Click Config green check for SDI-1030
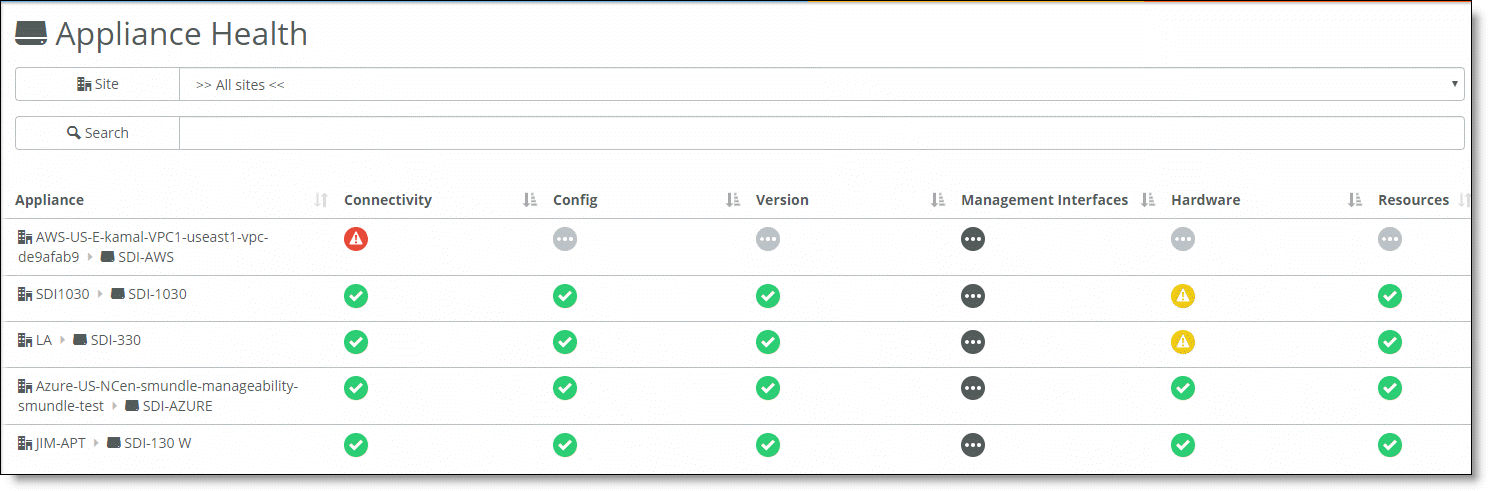 [x=565, y=296]
